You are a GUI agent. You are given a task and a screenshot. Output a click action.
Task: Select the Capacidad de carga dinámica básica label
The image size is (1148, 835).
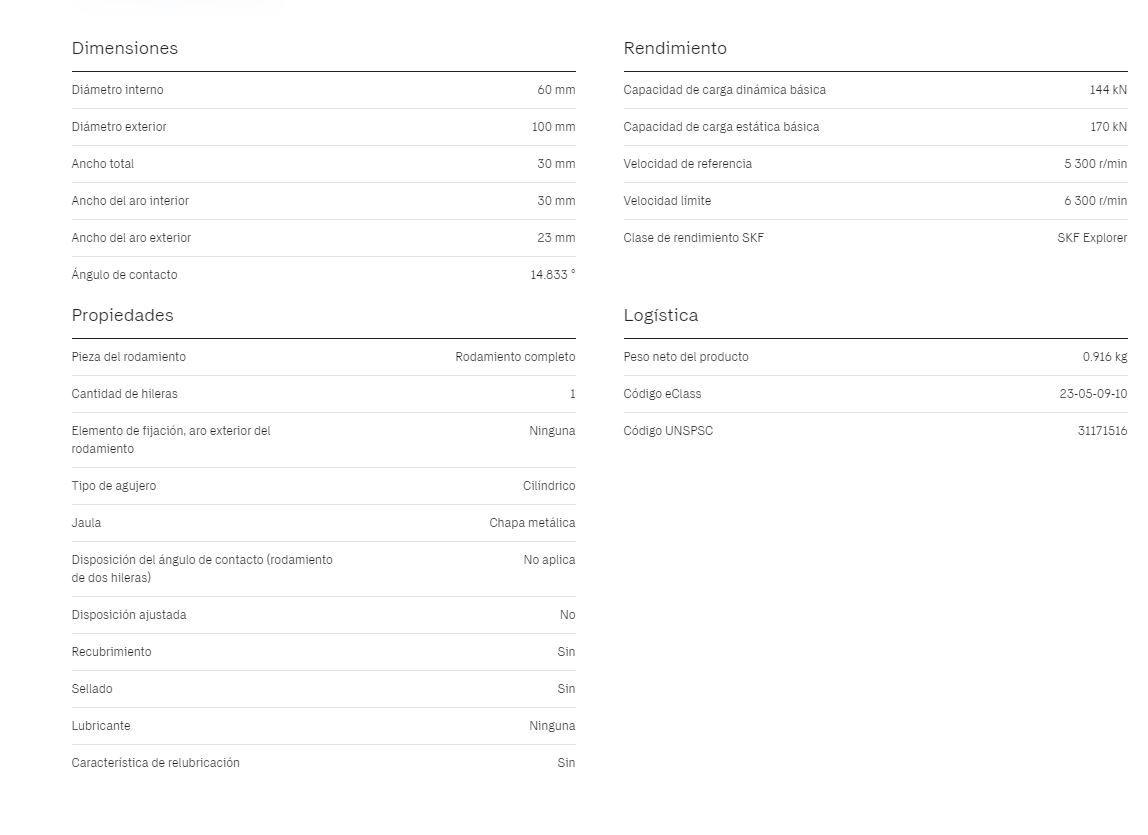pos(724,90)
